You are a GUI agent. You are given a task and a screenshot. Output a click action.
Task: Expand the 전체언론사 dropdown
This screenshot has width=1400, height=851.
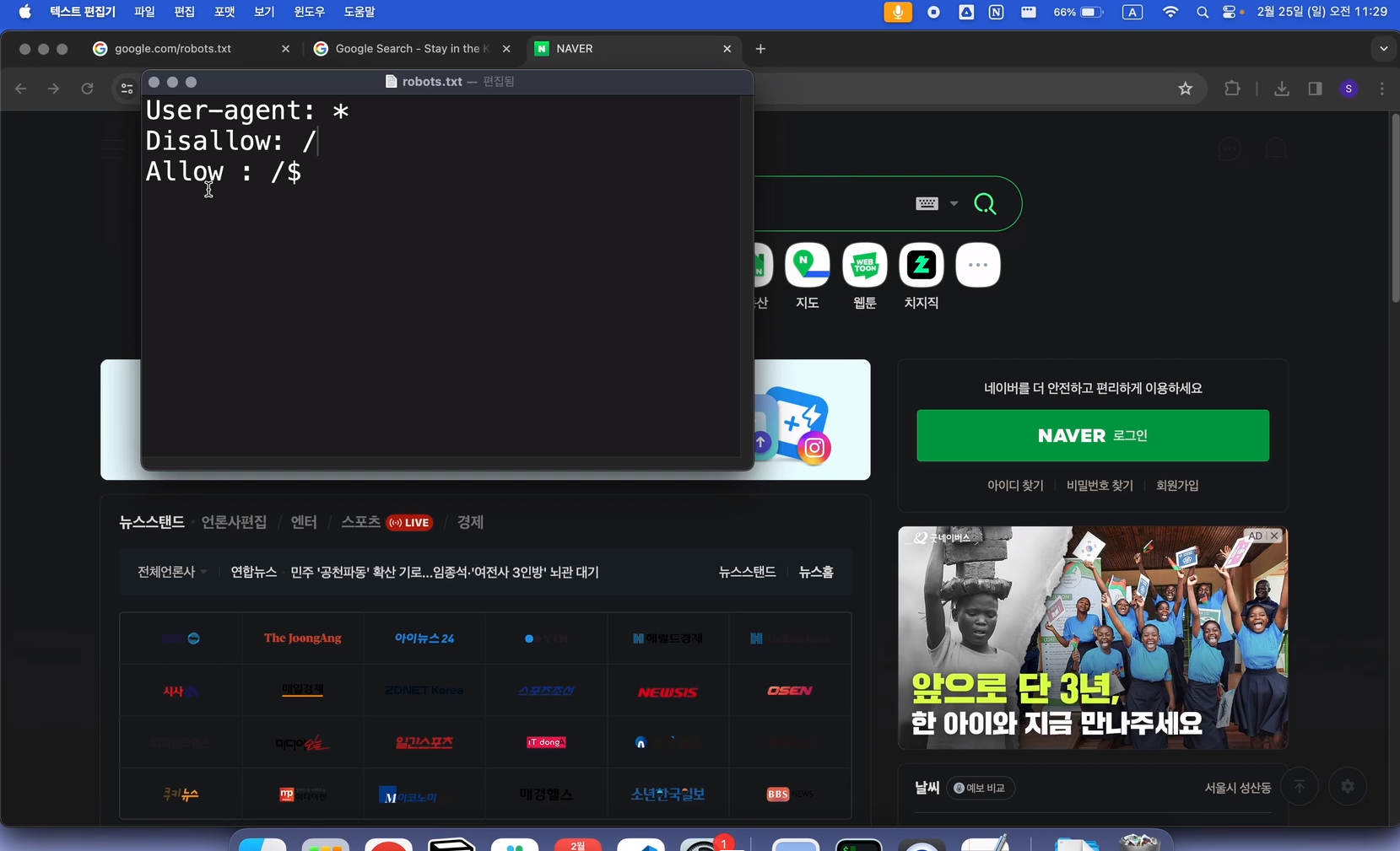point(172,572)
